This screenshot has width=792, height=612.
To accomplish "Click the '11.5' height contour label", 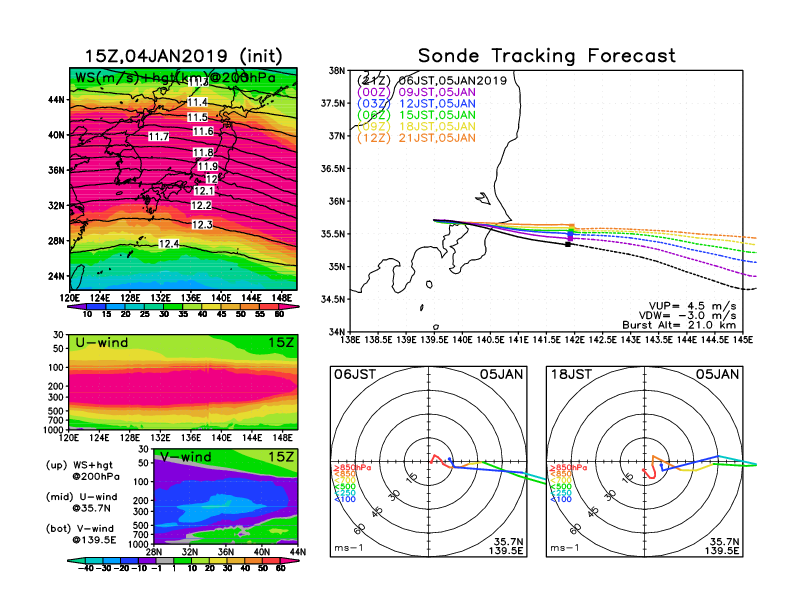I will (x=197, y=117).
